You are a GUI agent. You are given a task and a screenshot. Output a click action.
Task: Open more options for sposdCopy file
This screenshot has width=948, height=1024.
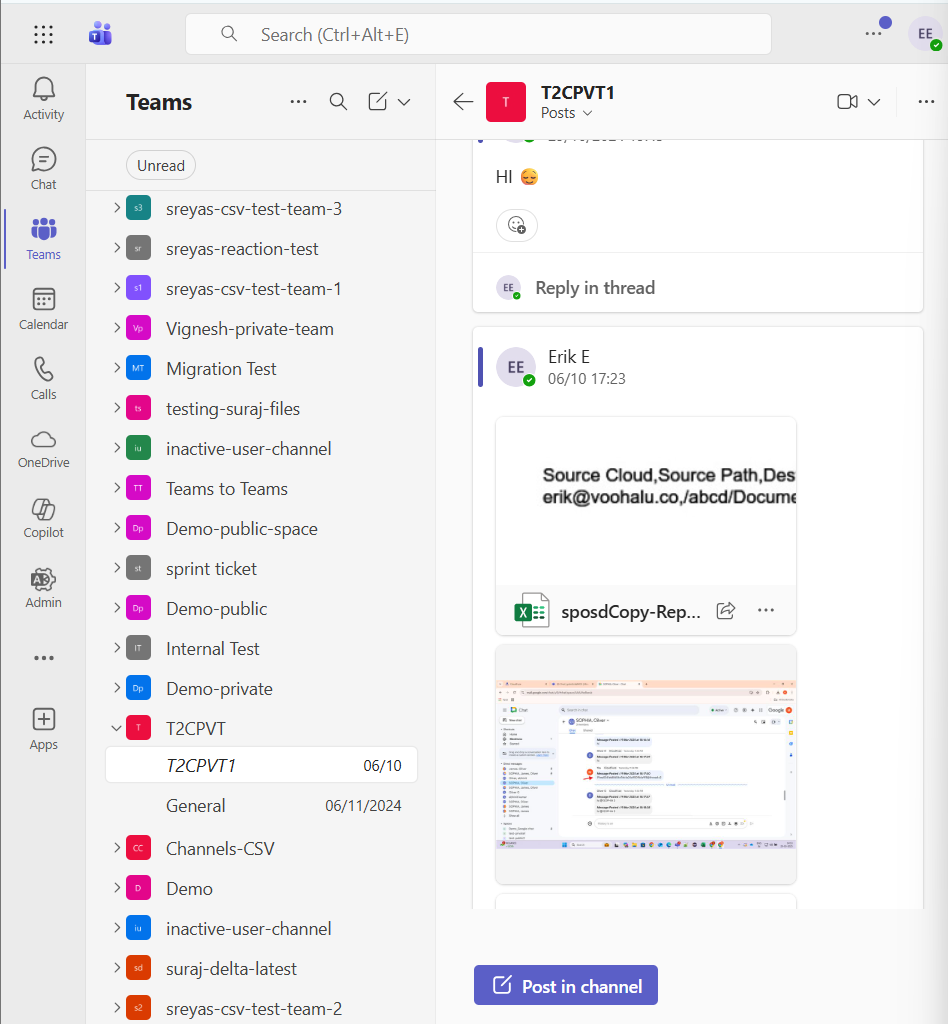(765, 610)
